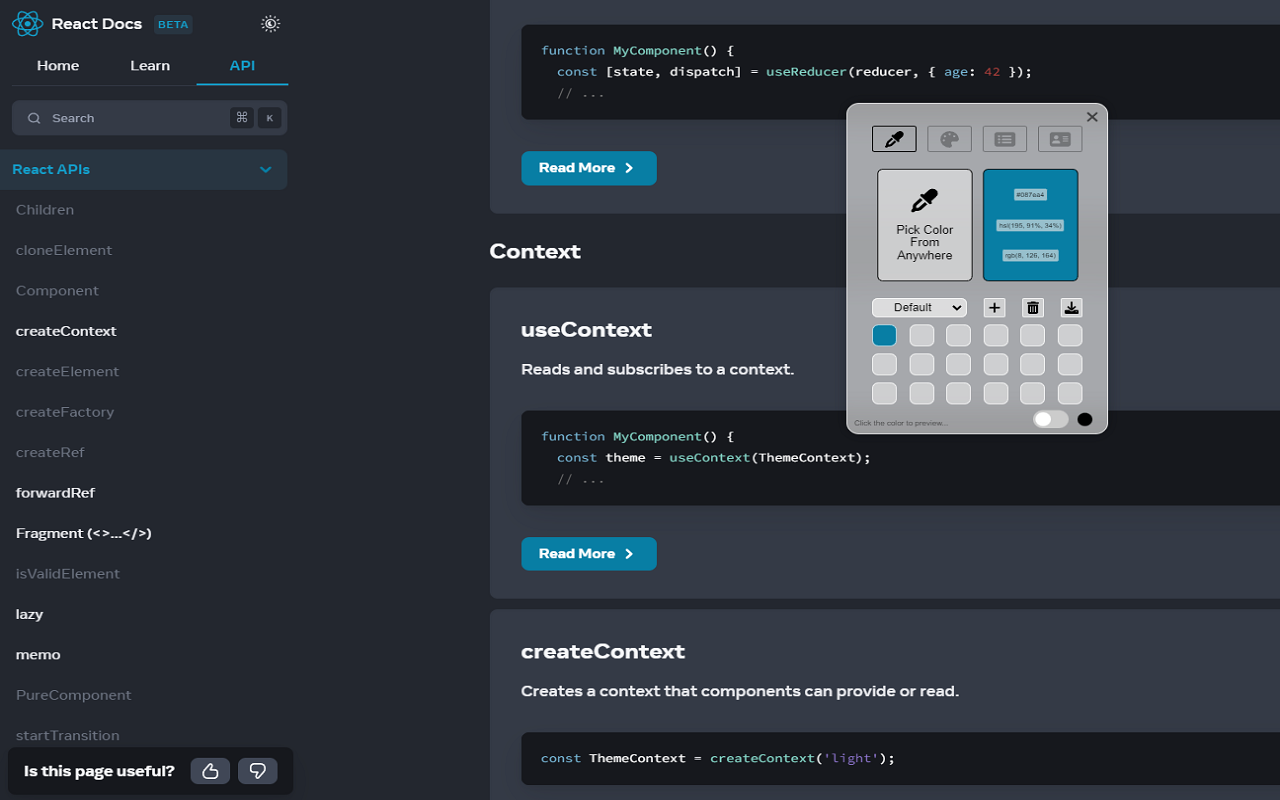Toggle the switch at color picker bottom
1280x800 pixels.
pyautogui.click(x=1051, y=419)
